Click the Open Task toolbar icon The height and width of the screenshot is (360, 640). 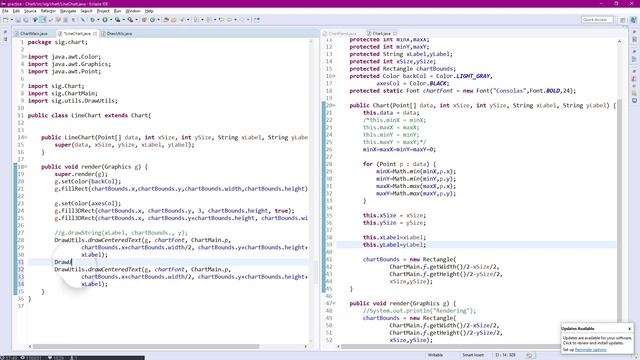click(173, 20)
